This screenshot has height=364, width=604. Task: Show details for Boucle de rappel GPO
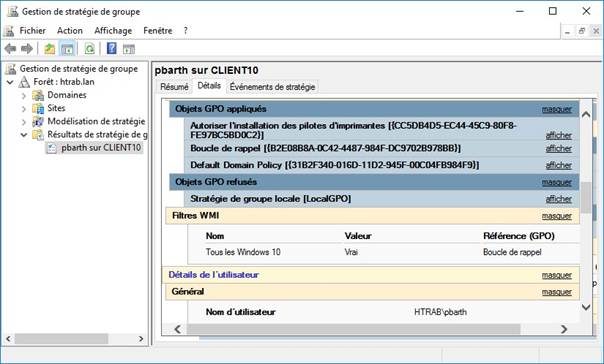tap(559, 149)
